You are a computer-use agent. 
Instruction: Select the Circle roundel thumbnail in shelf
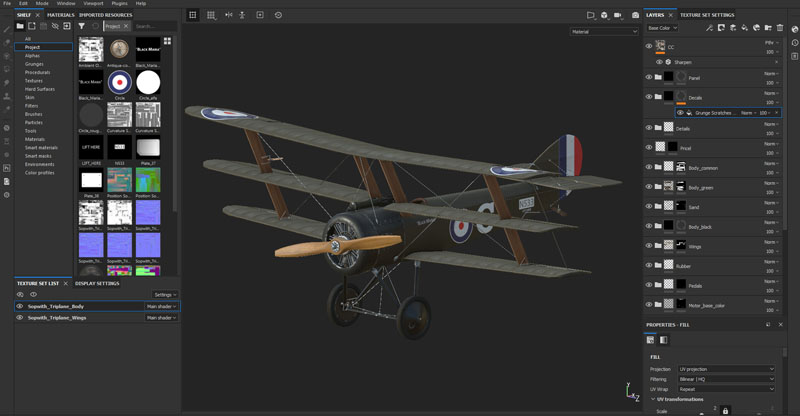[x=120, y=82]
